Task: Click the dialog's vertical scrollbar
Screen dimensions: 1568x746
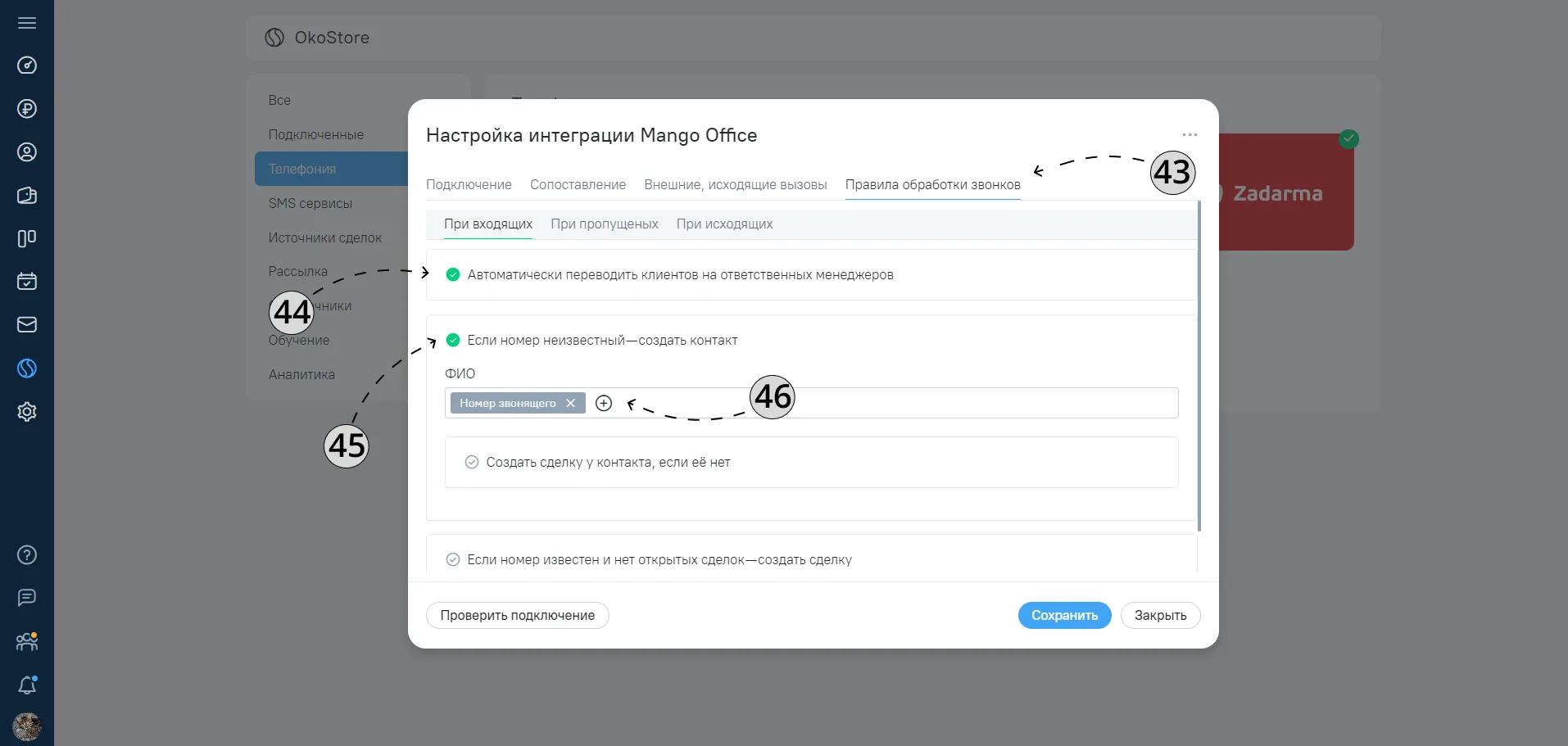Action: [x=1199, y=366]
